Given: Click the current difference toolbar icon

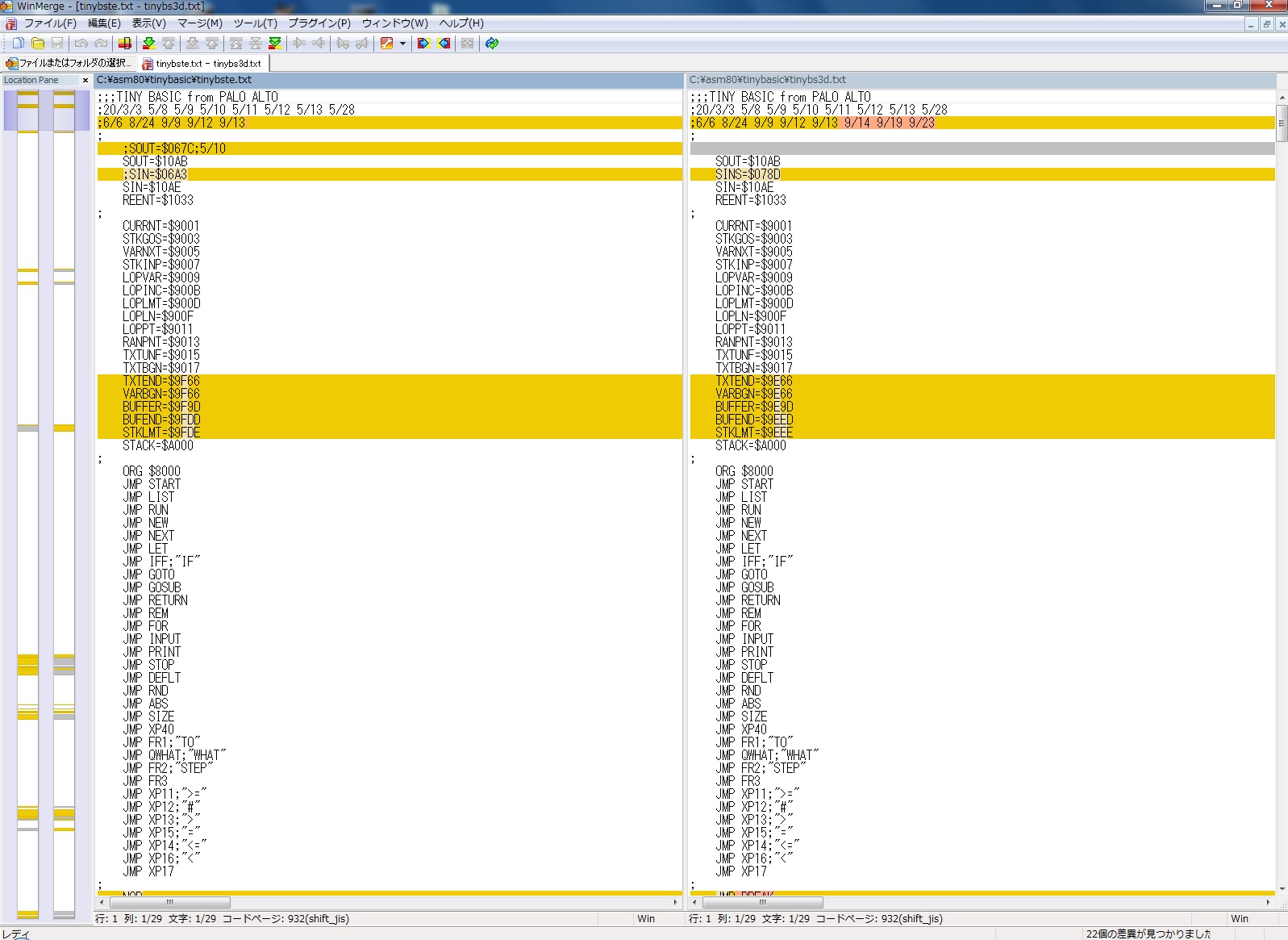Looking at the screenshot, I should 256,44.
